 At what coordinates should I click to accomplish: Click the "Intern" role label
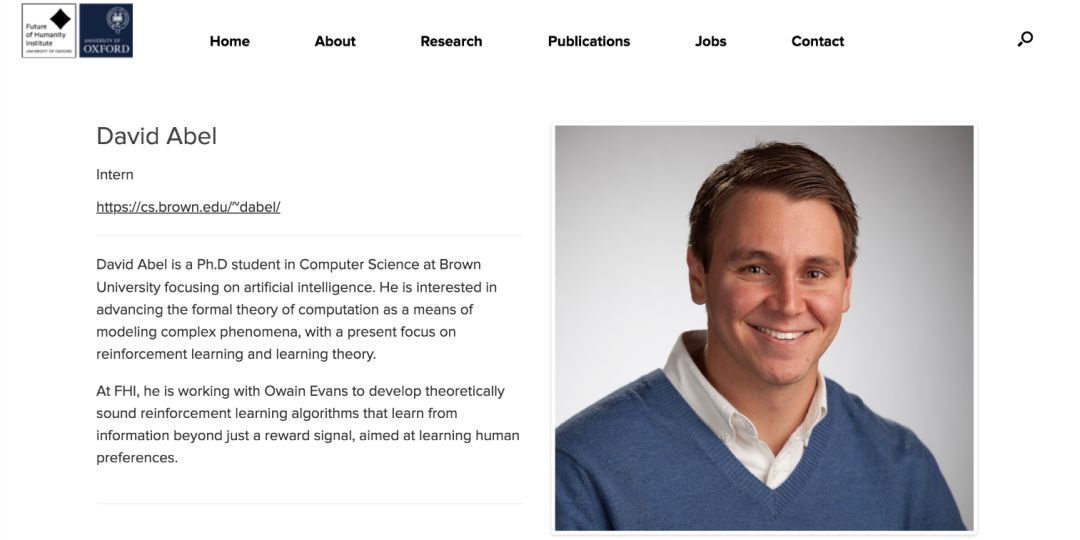115,174
